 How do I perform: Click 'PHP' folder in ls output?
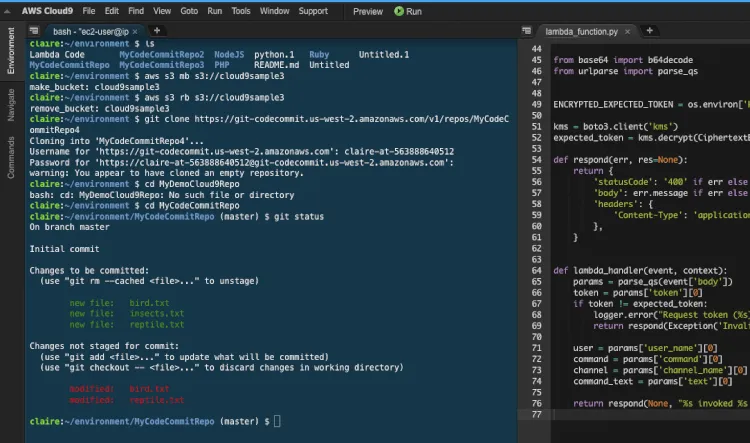pyautogui.click(x=221, y=65)
